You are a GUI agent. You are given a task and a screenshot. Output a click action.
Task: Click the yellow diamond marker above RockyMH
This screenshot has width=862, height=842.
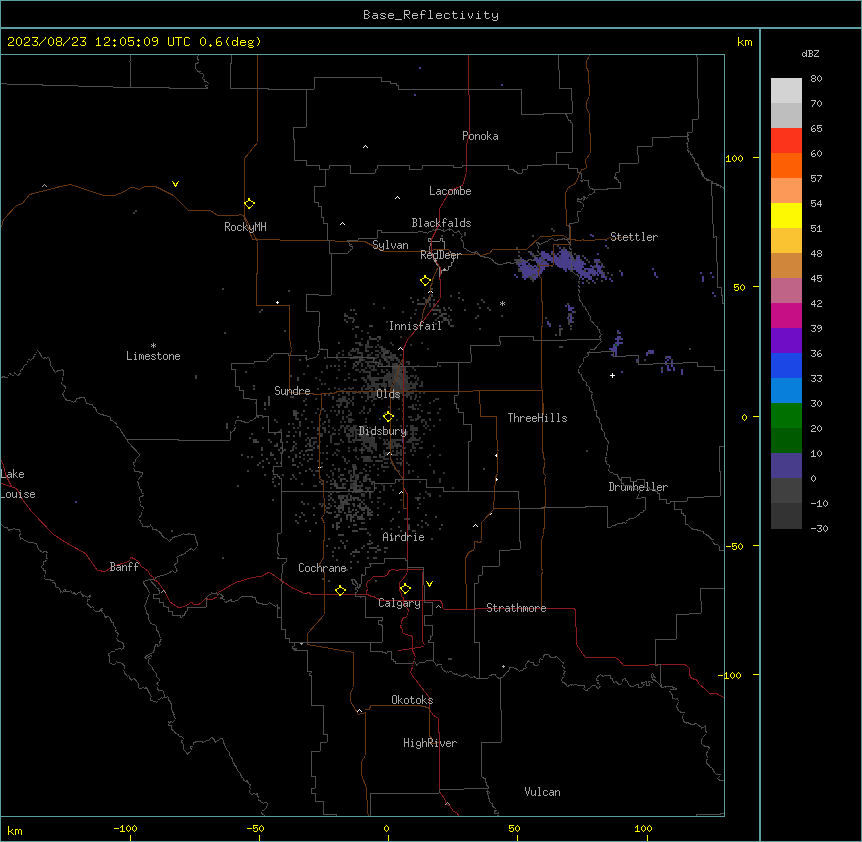249,204
